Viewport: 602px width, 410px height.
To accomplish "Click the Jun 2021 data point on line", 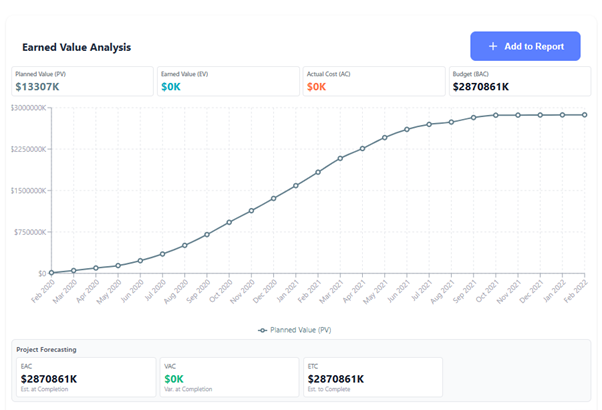I will click(x=407, y=129).
